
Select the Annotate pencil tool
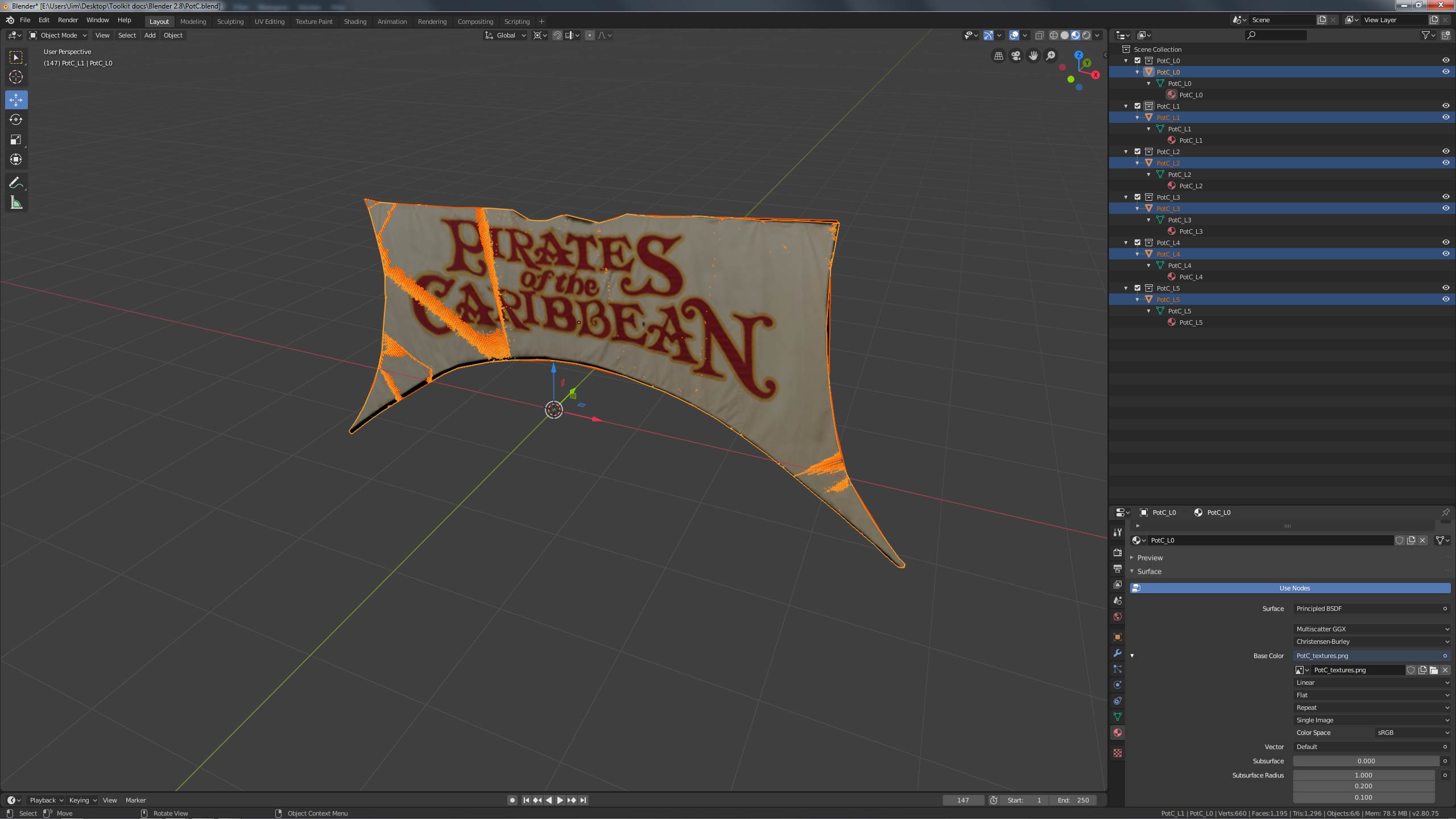16,183
